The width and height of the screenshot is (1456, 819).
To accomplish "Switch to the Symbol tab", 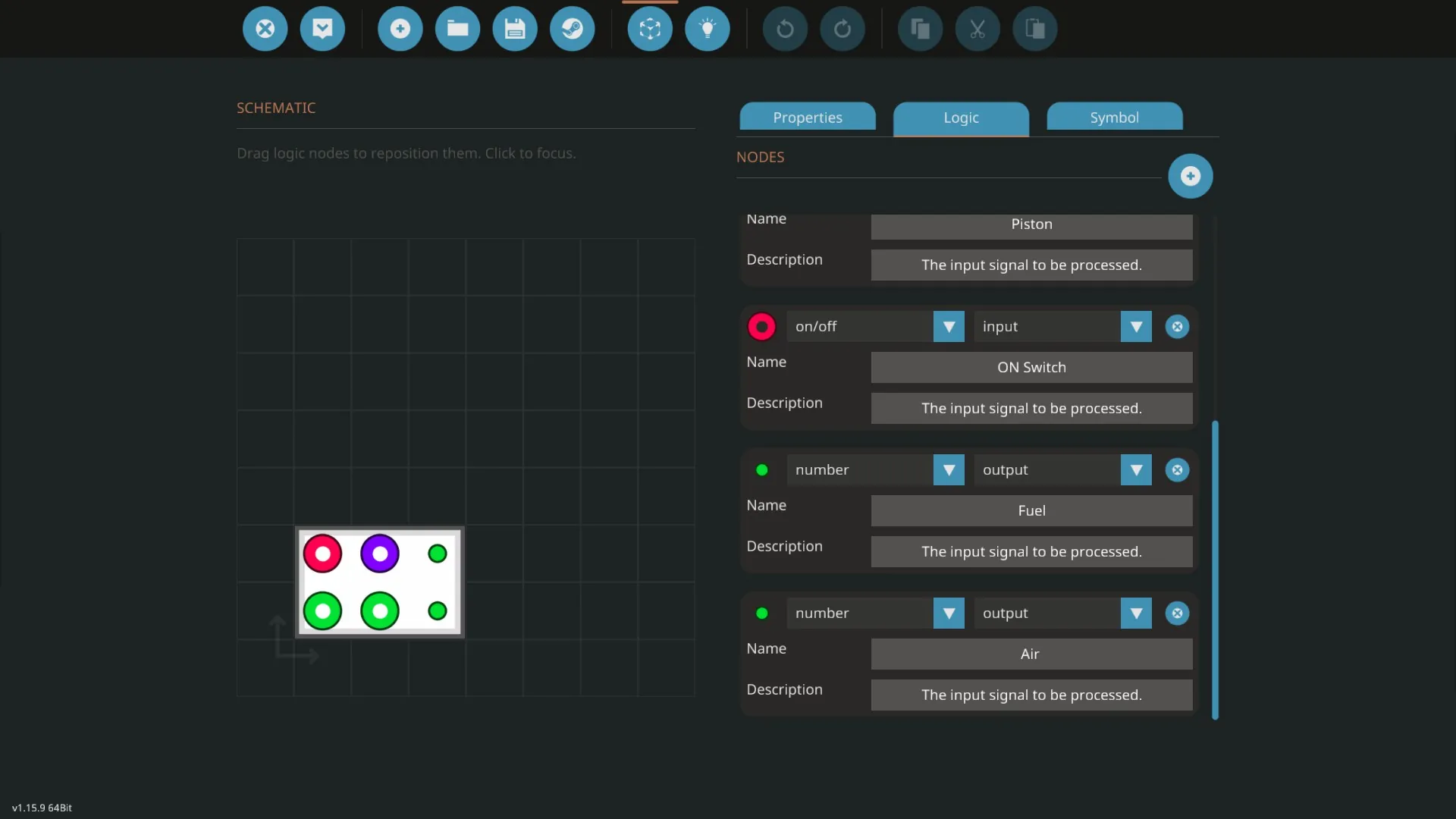I will pos(1114,118).
